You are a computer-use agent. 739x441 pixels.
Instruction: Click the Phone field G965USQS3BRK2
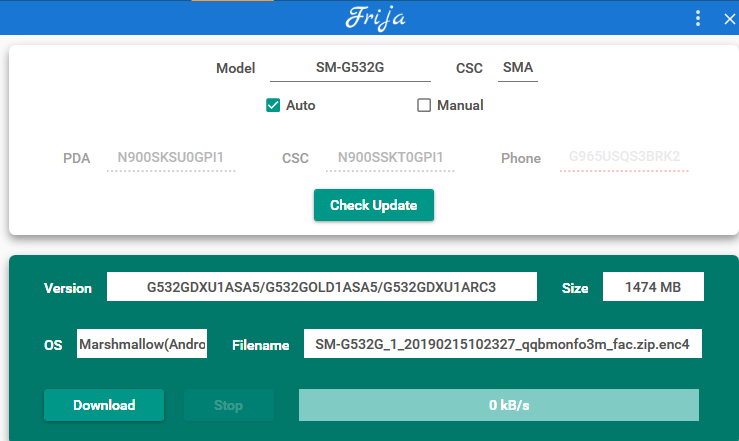click(x=624, y=157)
